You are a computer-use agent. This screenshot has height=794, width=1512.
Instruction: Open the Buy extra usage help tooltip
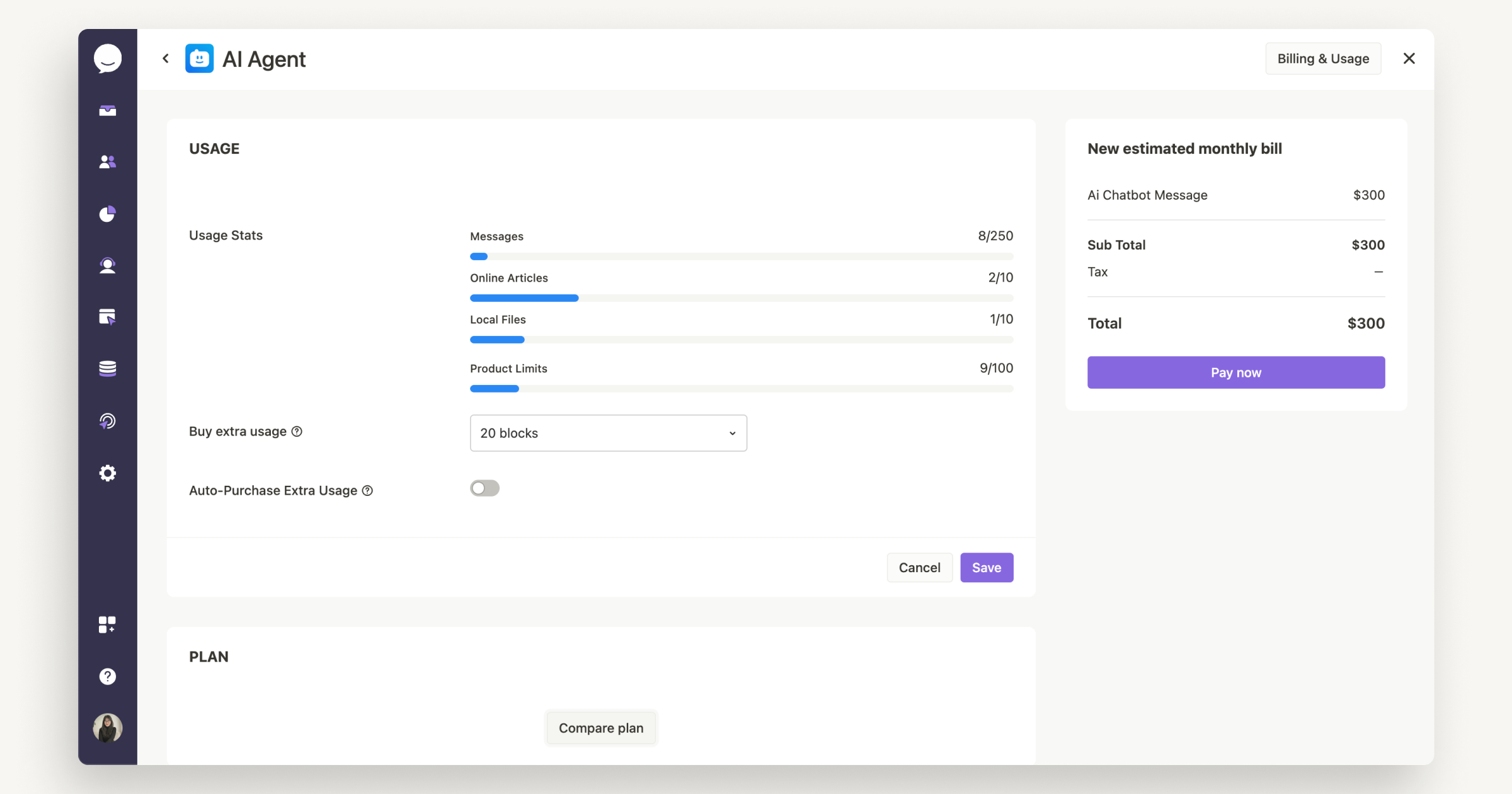(297, 431)
